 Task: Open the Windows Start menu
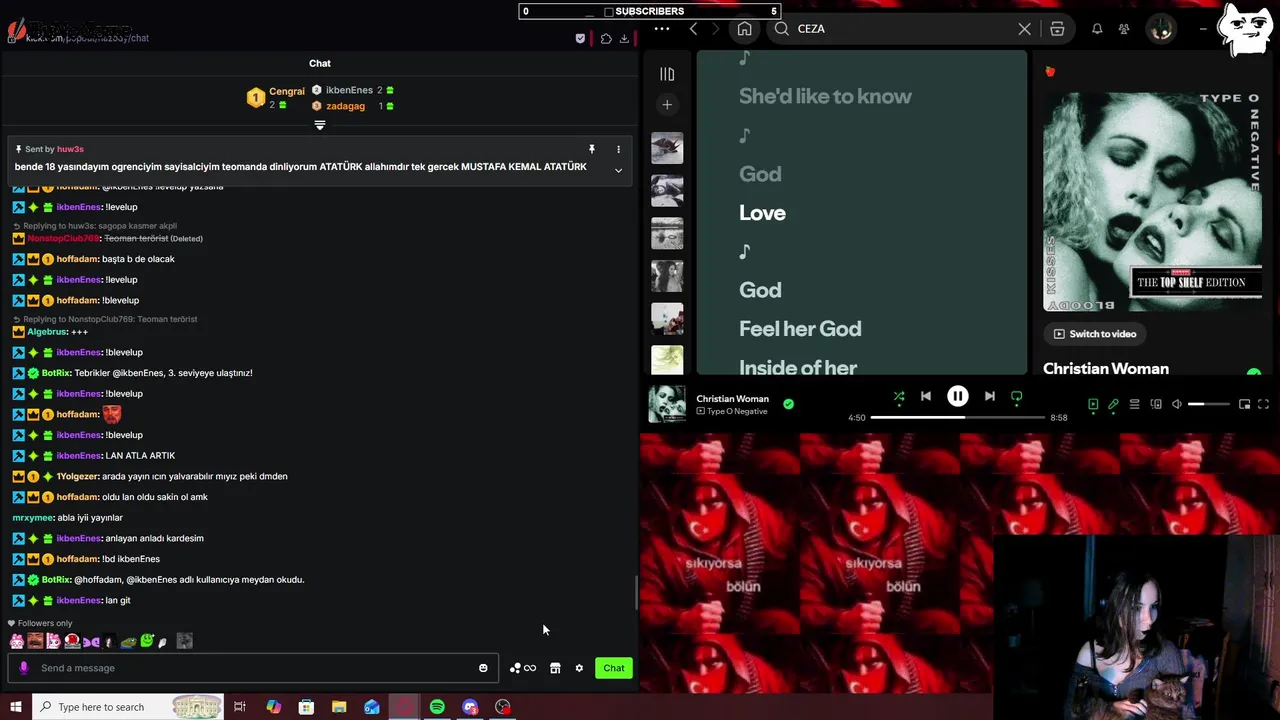(16, 707)
